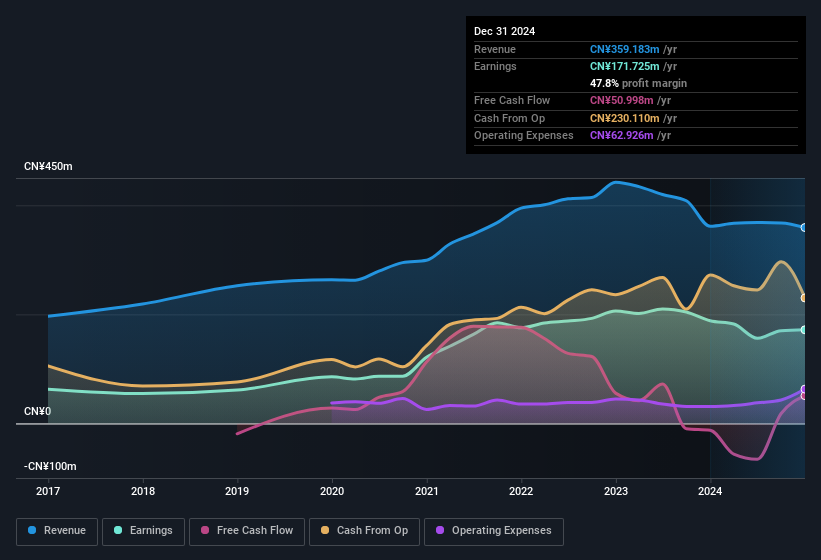This screenshot has width=821, height=560.
Task: Select the 2017 label on the x-axis
Action: (48, 491)
